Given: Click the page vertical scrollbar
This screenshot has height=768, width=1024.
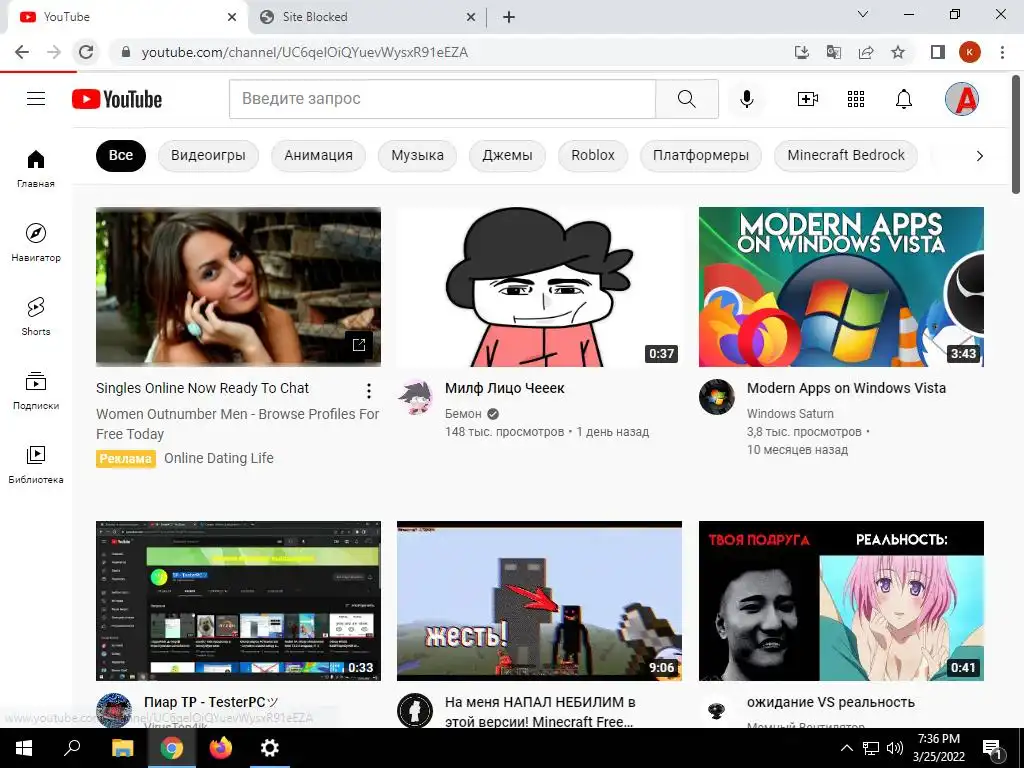Looking at the screenshot, I should [x=1016, y=135].
